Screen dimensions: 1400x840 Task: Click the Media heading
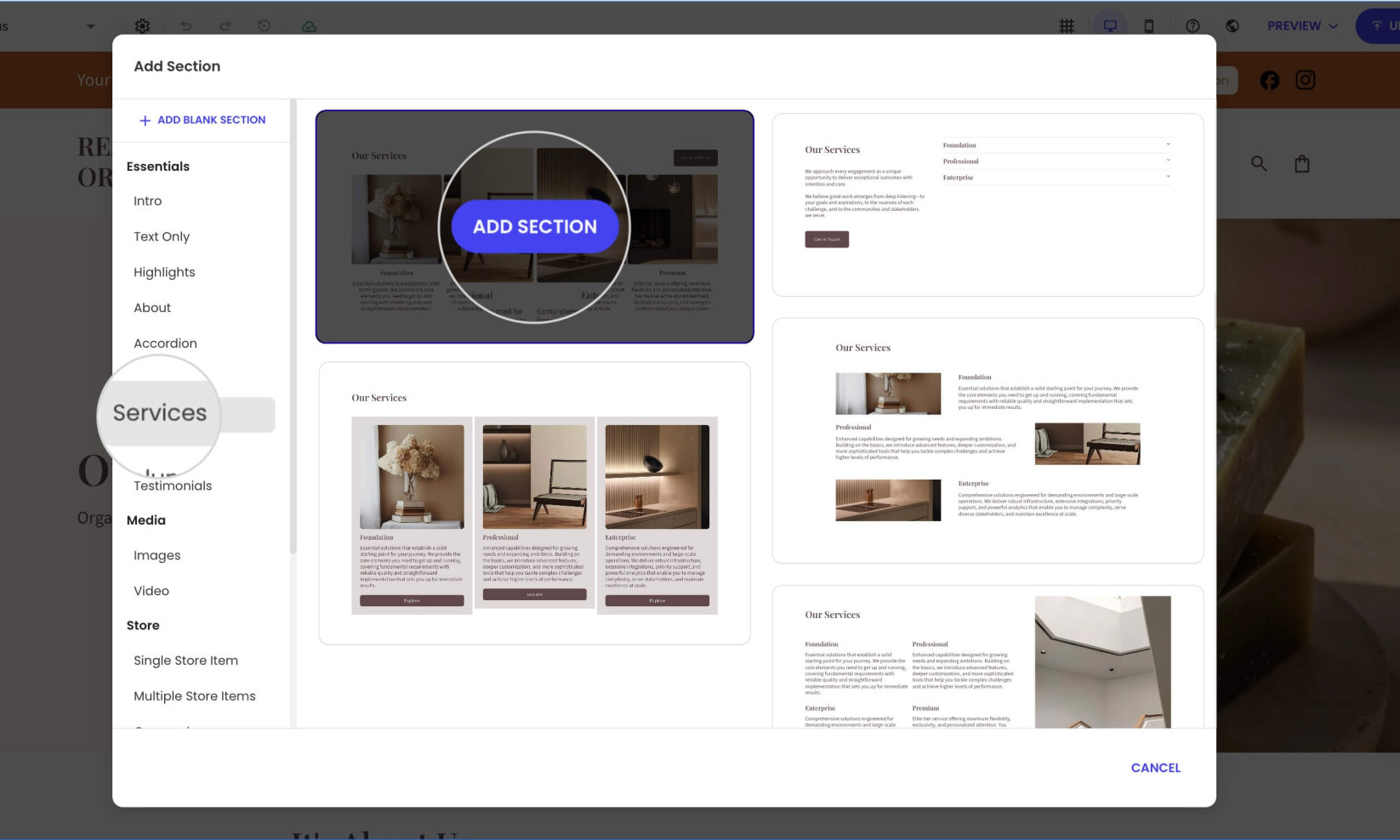point(146,520)
